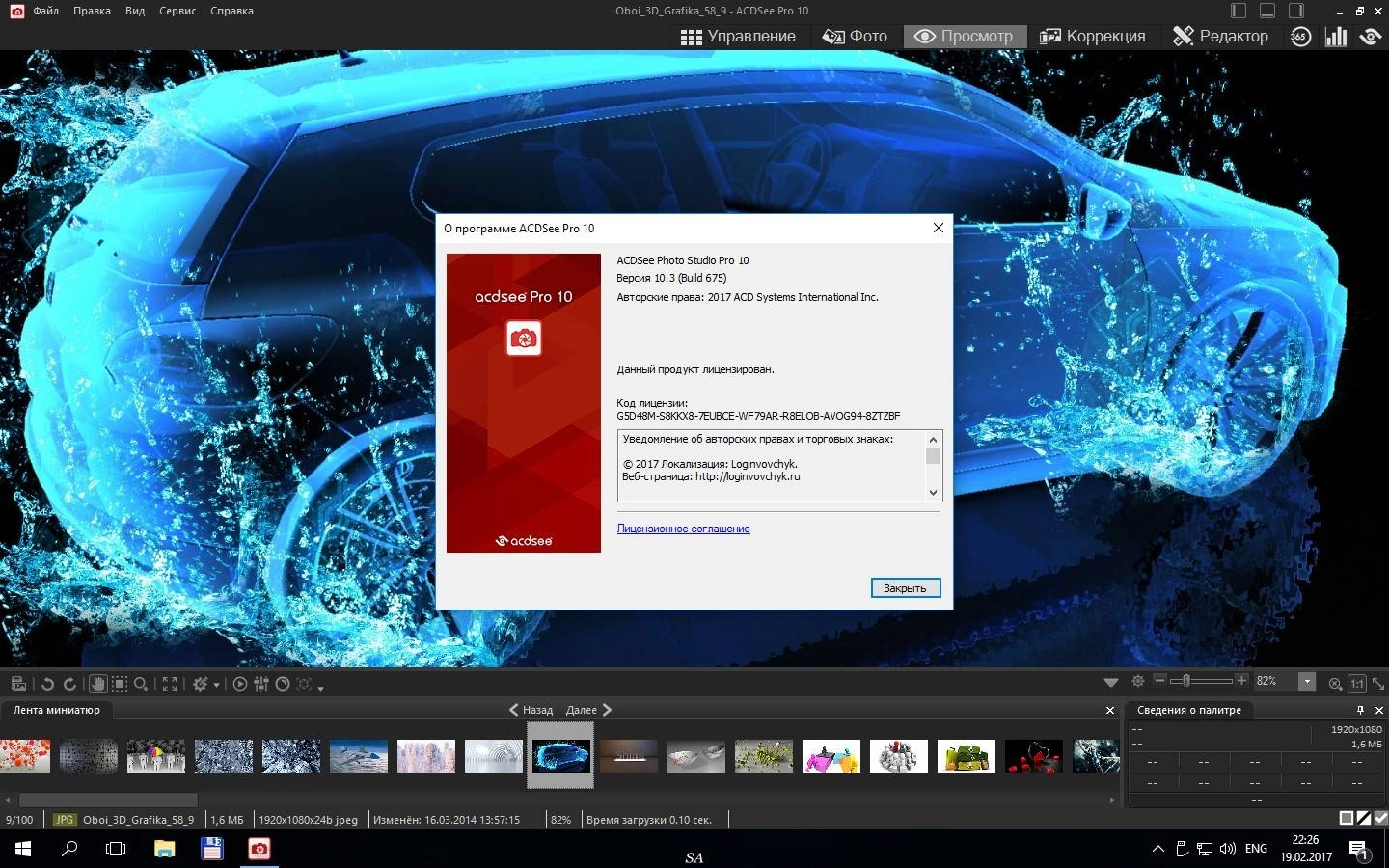Switch to Редактор mode
Image resolution: width=1389 pixels, height=868 pixels.
[x=1220, y=37]
